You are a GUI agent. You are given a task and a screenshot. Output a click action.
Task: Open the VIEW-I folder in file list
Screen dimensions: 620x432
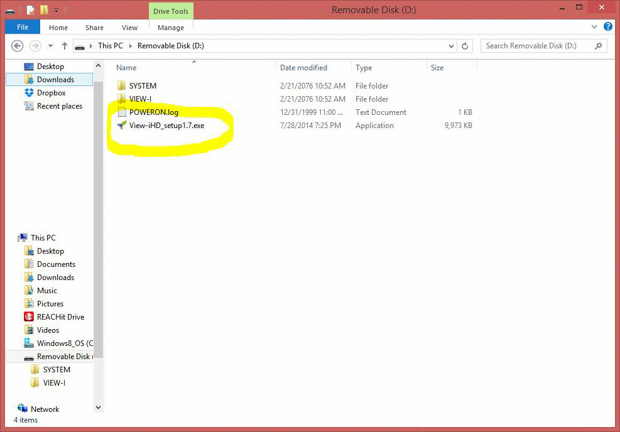coord(140,99)
